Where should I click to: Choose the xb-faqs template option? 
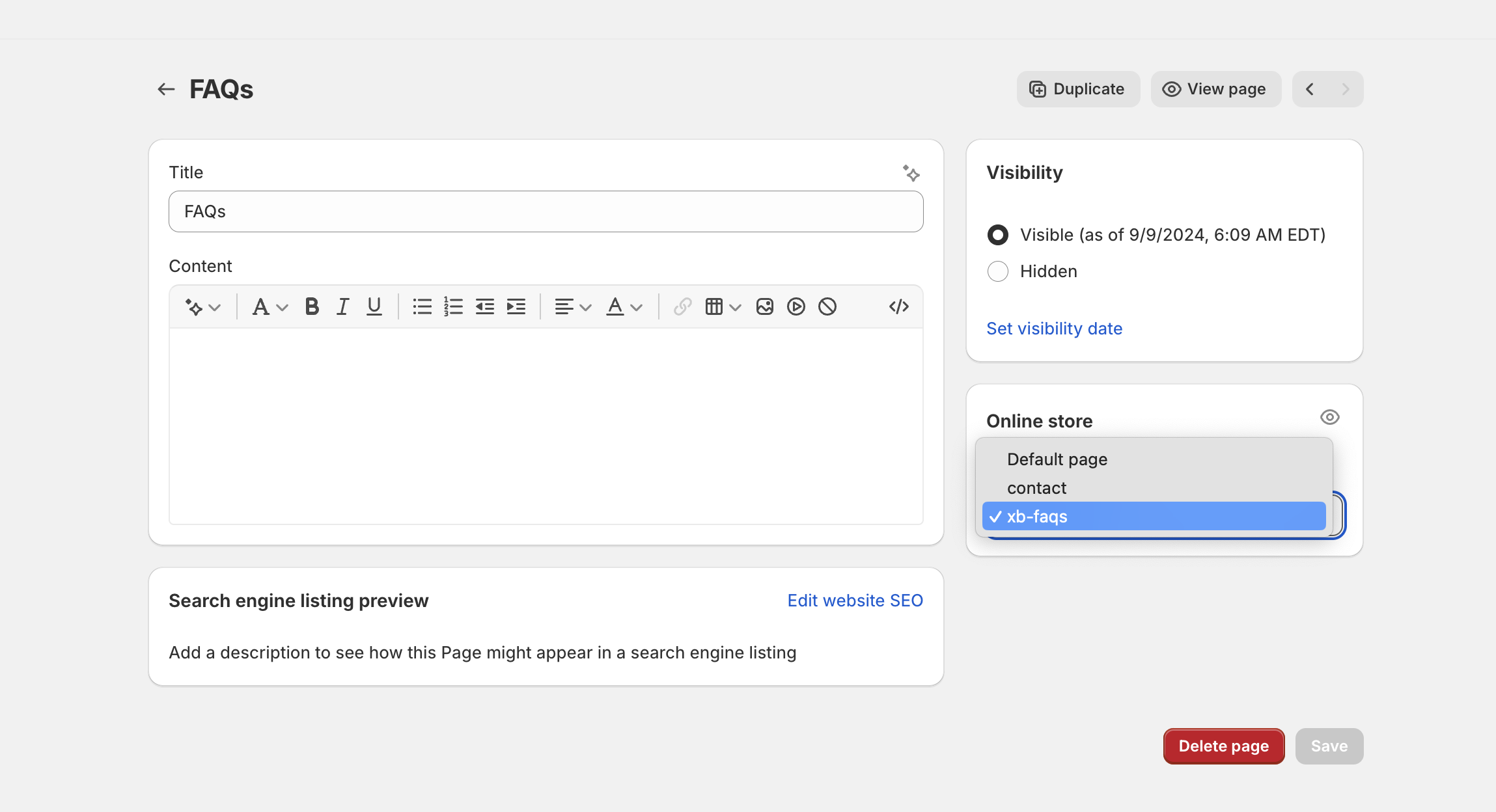tap(1154, 517)
